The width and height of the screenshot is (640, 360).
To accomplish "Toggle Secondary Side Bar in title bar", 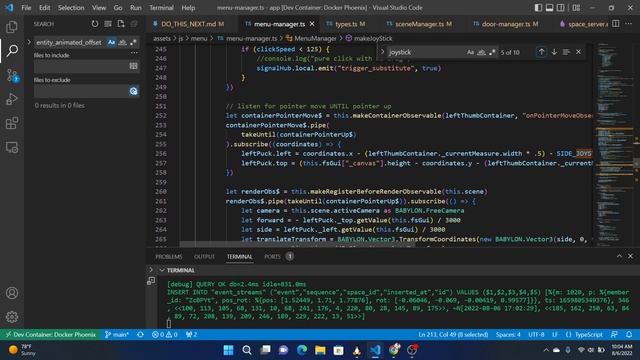I will click(x=561, y=8).
